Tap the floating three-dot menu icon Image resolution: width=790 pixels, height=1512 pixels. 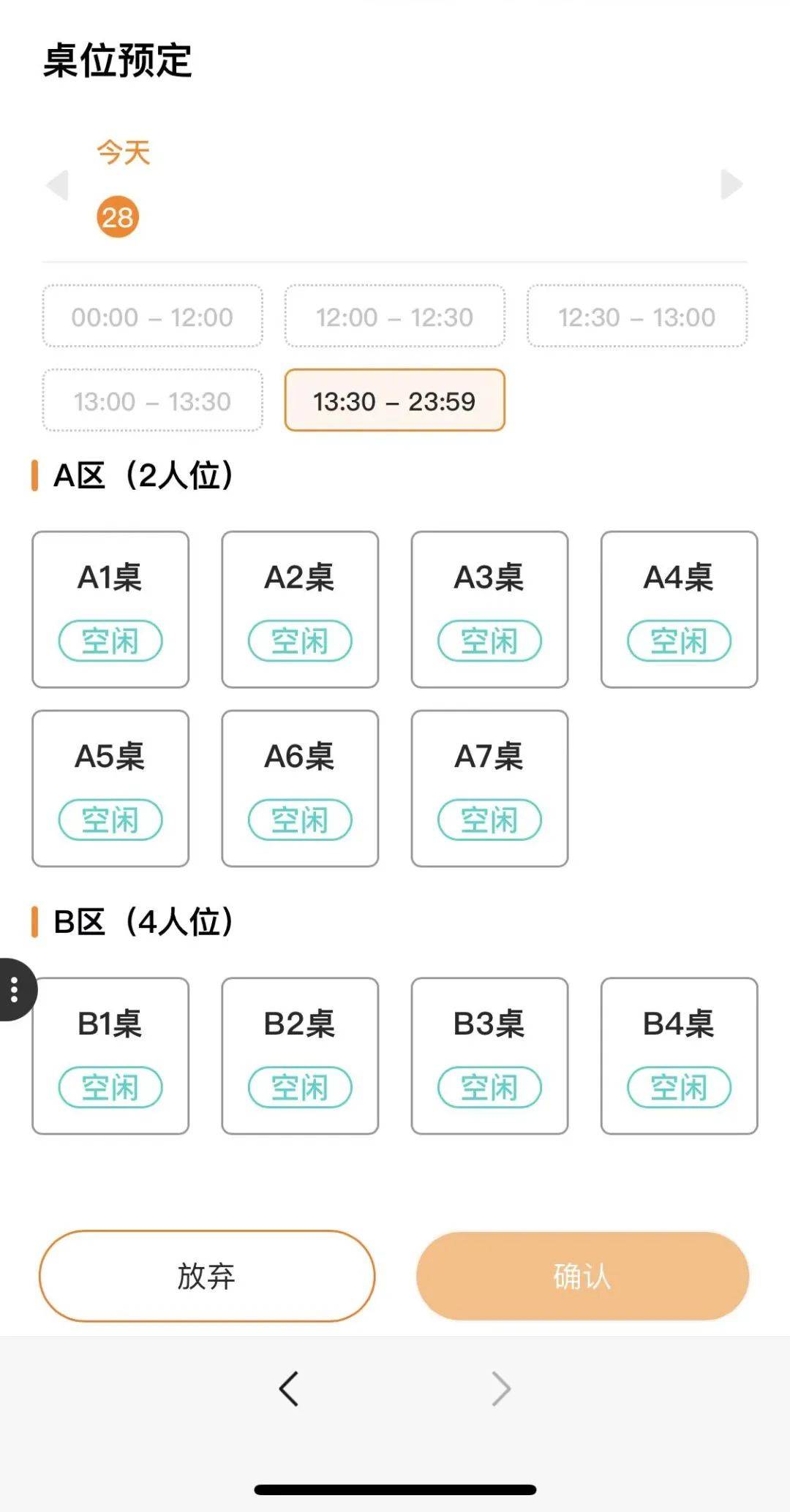[15, 989]
